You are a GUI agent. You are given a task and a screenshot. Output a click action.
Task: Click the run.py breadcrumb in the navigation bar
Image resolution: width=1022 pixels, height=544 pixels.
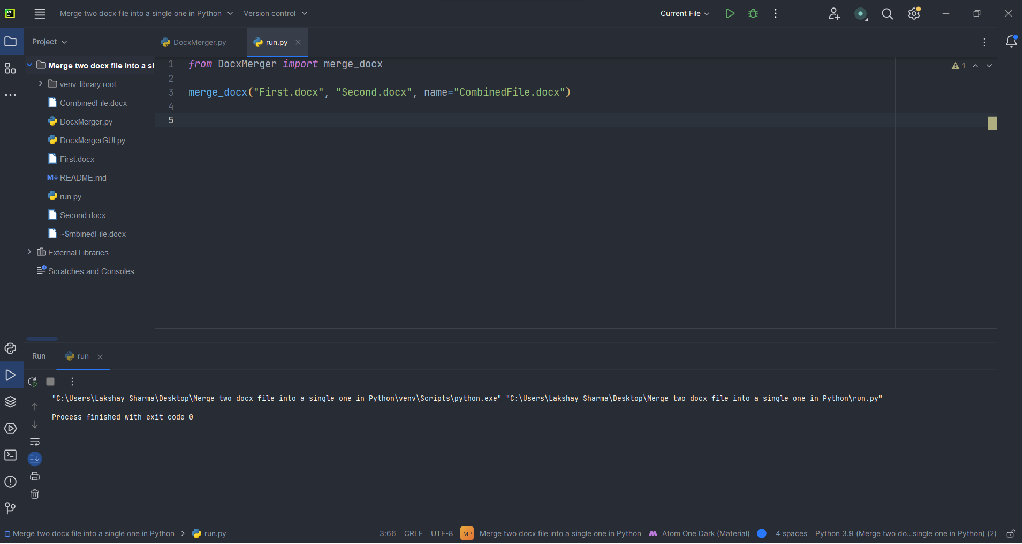[x=209, y=533]
